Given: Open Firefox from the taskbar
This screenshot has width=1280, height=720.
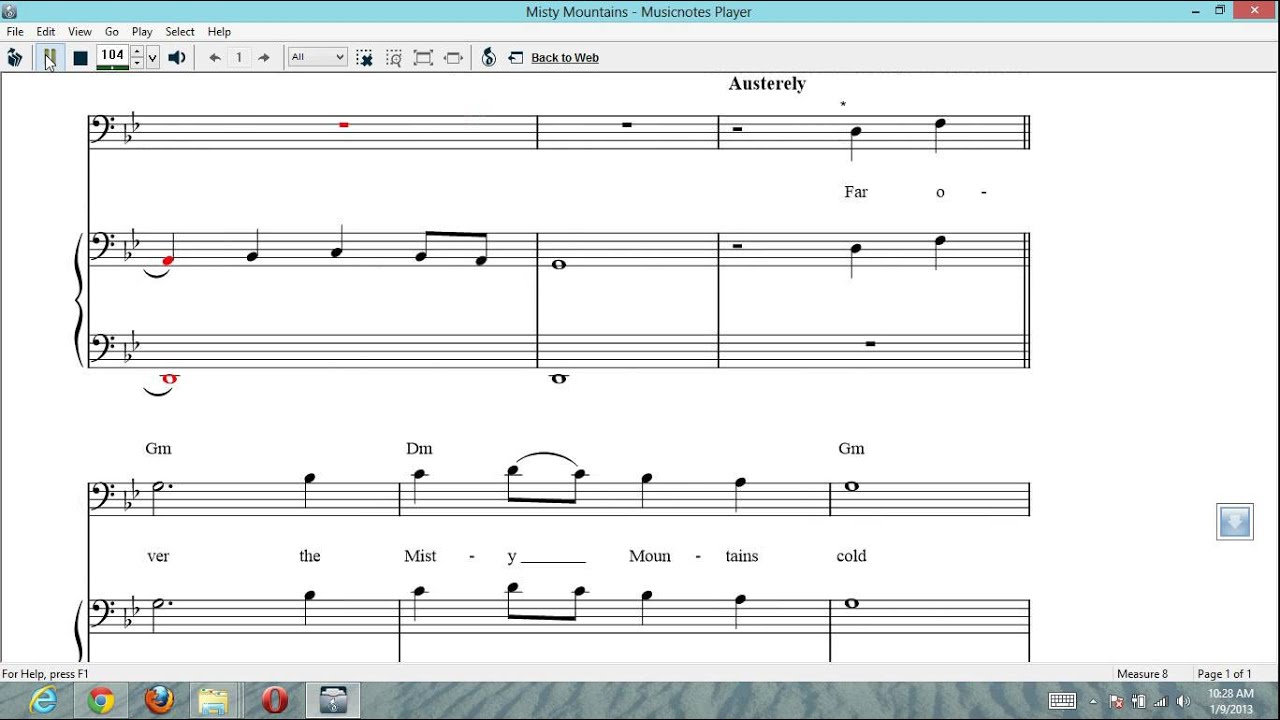Looking at the screenshot, I should tap(159, 700).
